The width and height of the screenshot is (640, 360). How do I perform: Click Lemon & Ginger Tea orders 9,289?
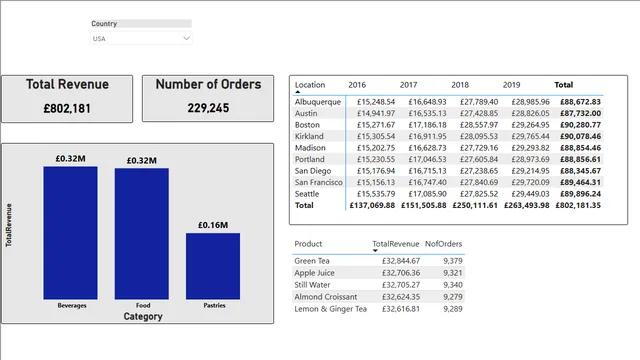pyautogui.click(x=453, y=309)
